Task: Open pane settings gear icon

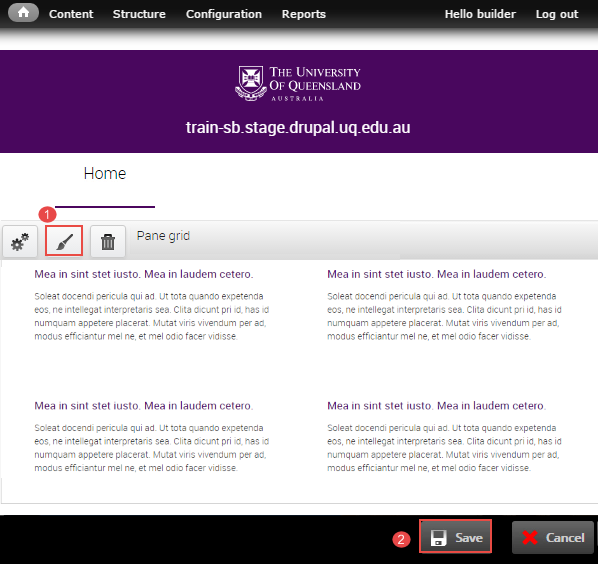Action: (x=20, y=241)
